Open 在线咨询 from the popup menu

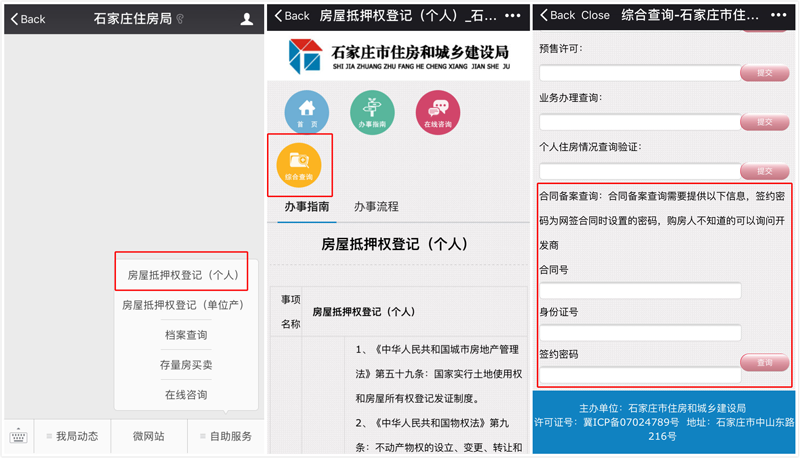point(186,395)
